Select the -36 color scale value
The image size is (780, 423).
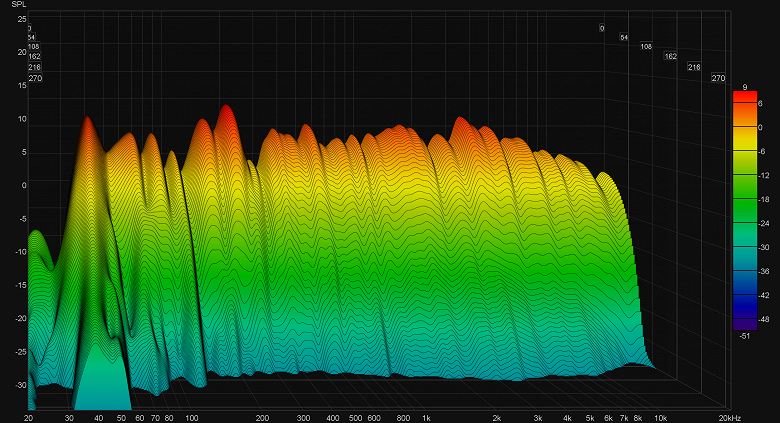(x=764, y=271)
